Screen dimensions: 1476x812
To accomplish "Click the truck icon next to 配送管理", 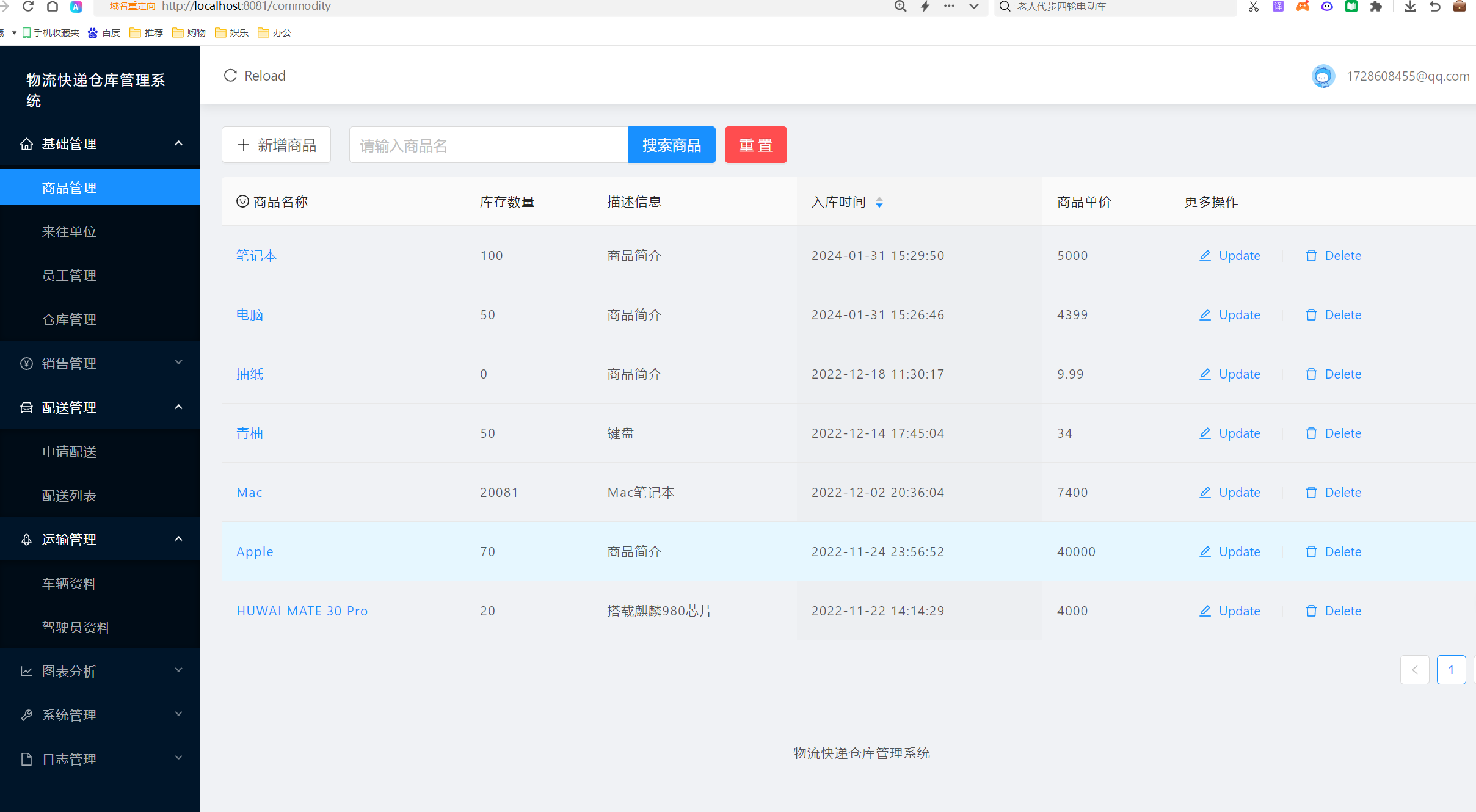I will coord(26,407).
